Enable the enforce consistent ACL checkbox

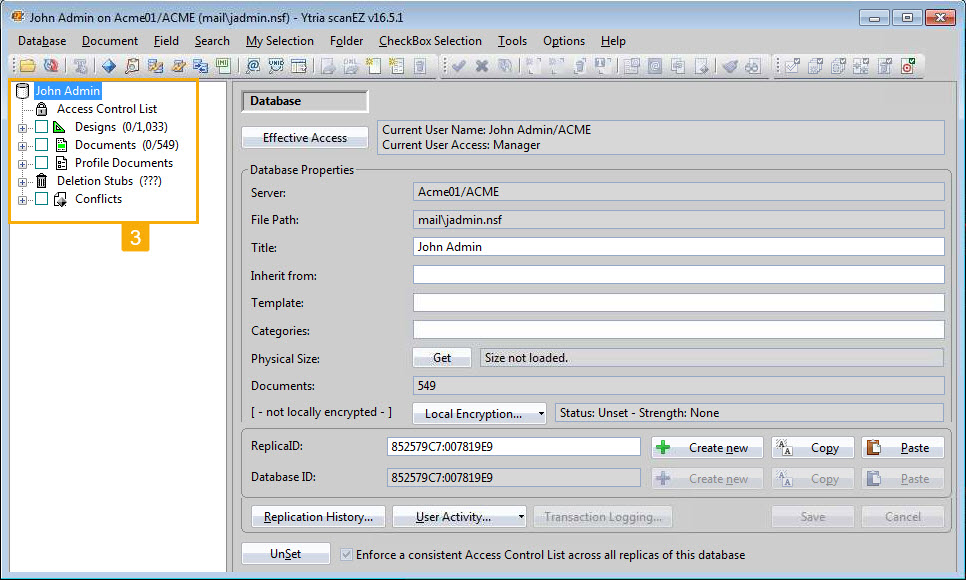click(345, 553)
